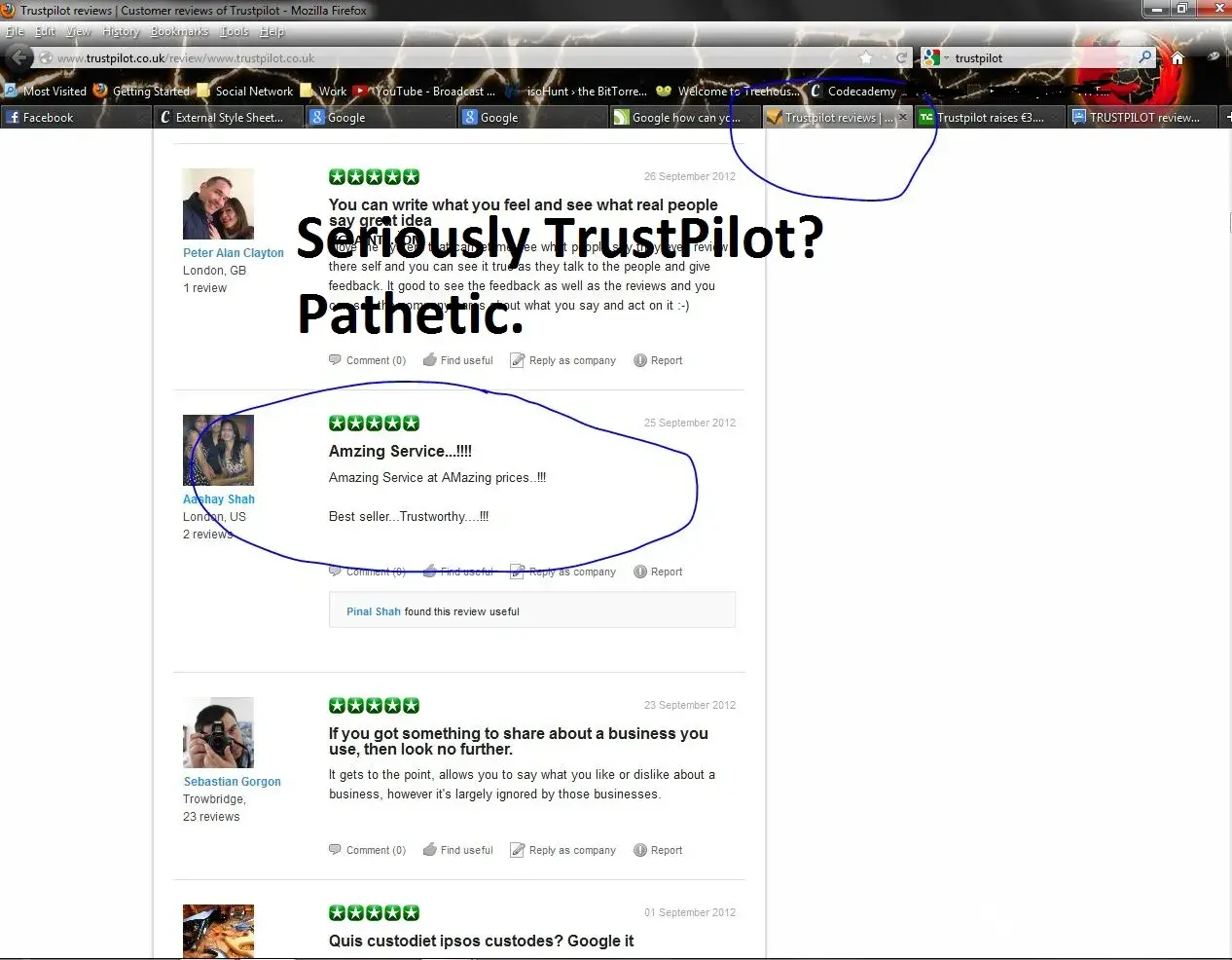Screen dimensions: 1232x960
Task: Click the search magnifier icon
Action: tap(1145, 58)
